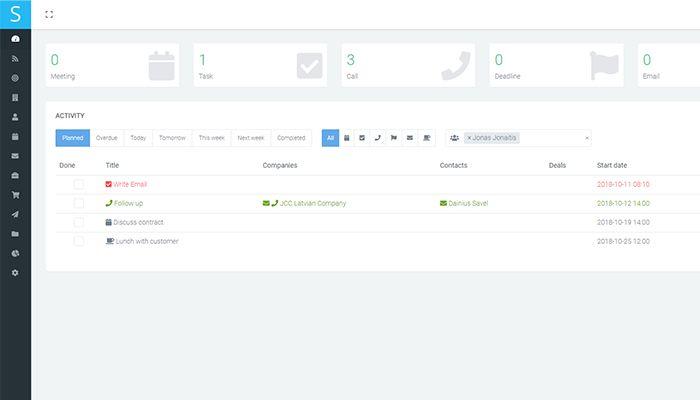Sort by the Contacts column header
700x400 pixels.
click(454, 165)
